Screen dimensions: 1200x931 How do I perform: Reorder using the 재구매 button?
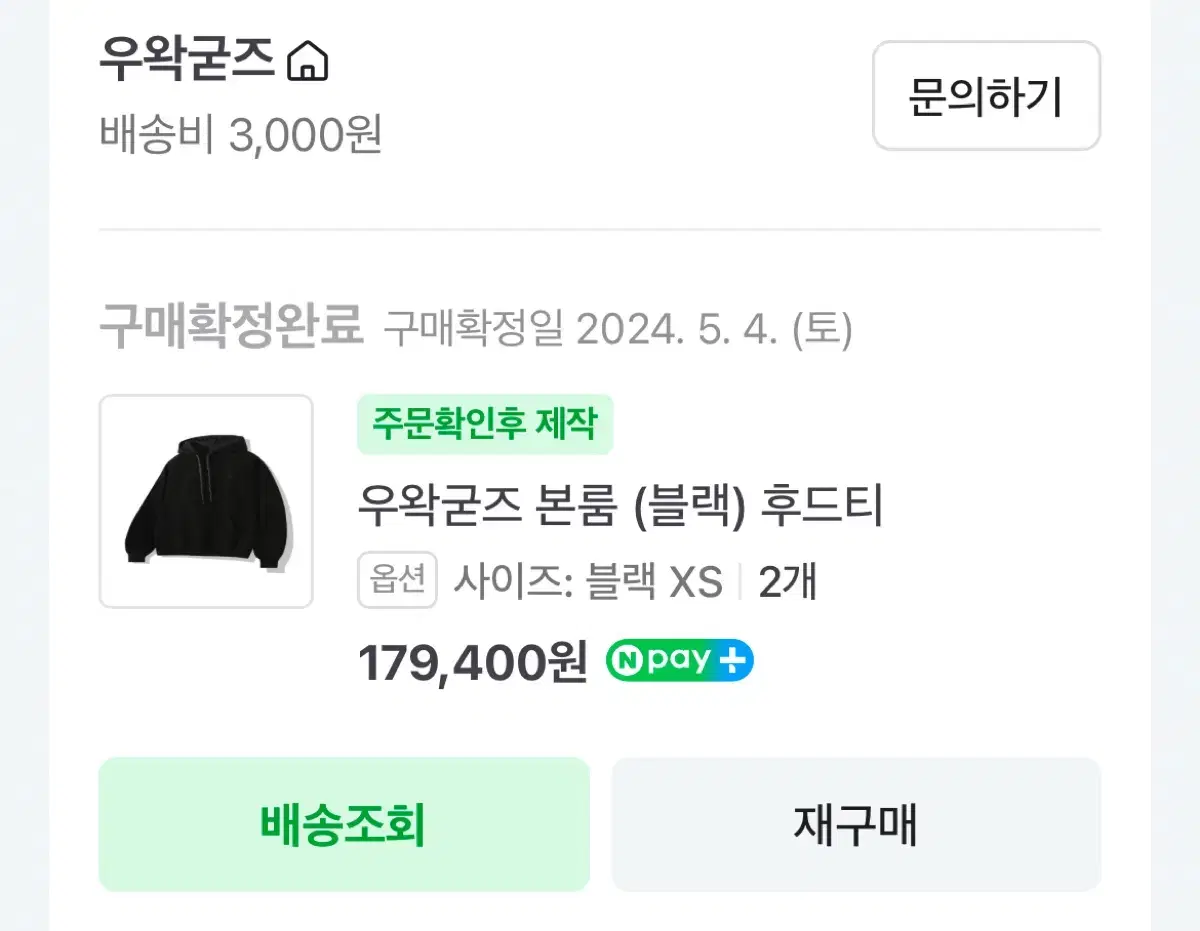pos(856,825)
